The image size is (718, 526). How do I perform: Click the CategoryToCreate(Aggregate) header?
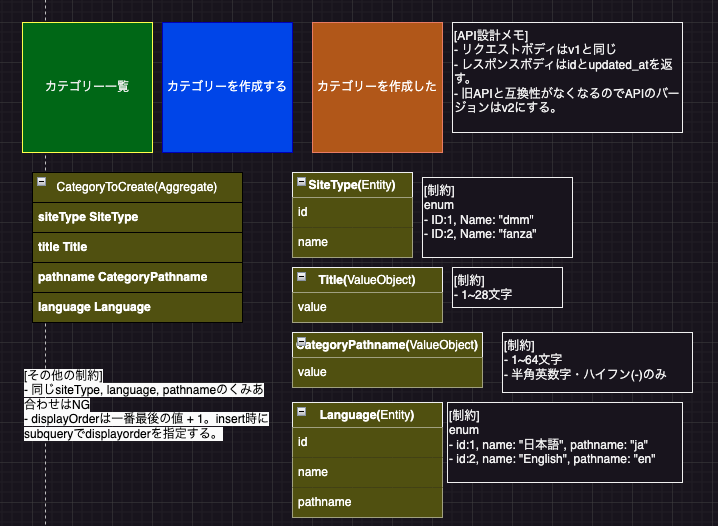click(x=136, y=187)
